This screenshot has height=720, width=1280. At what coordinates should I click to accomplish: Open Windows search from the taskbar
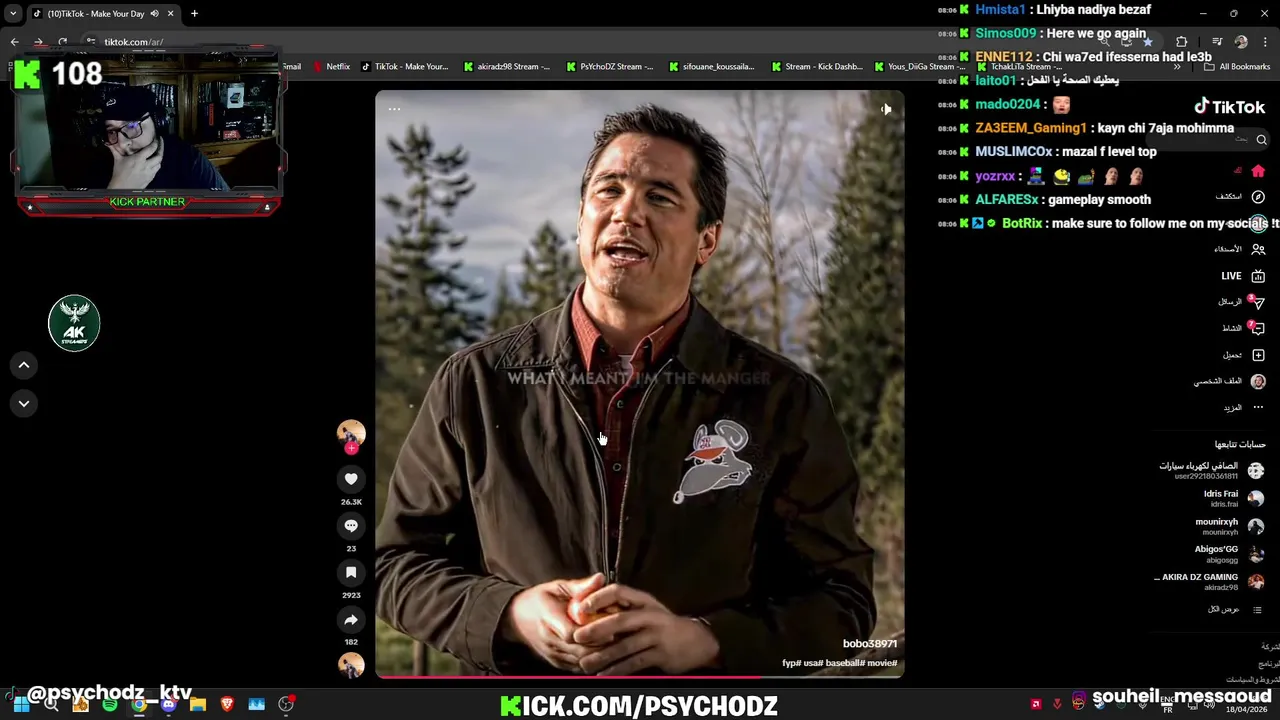(51, 705)
